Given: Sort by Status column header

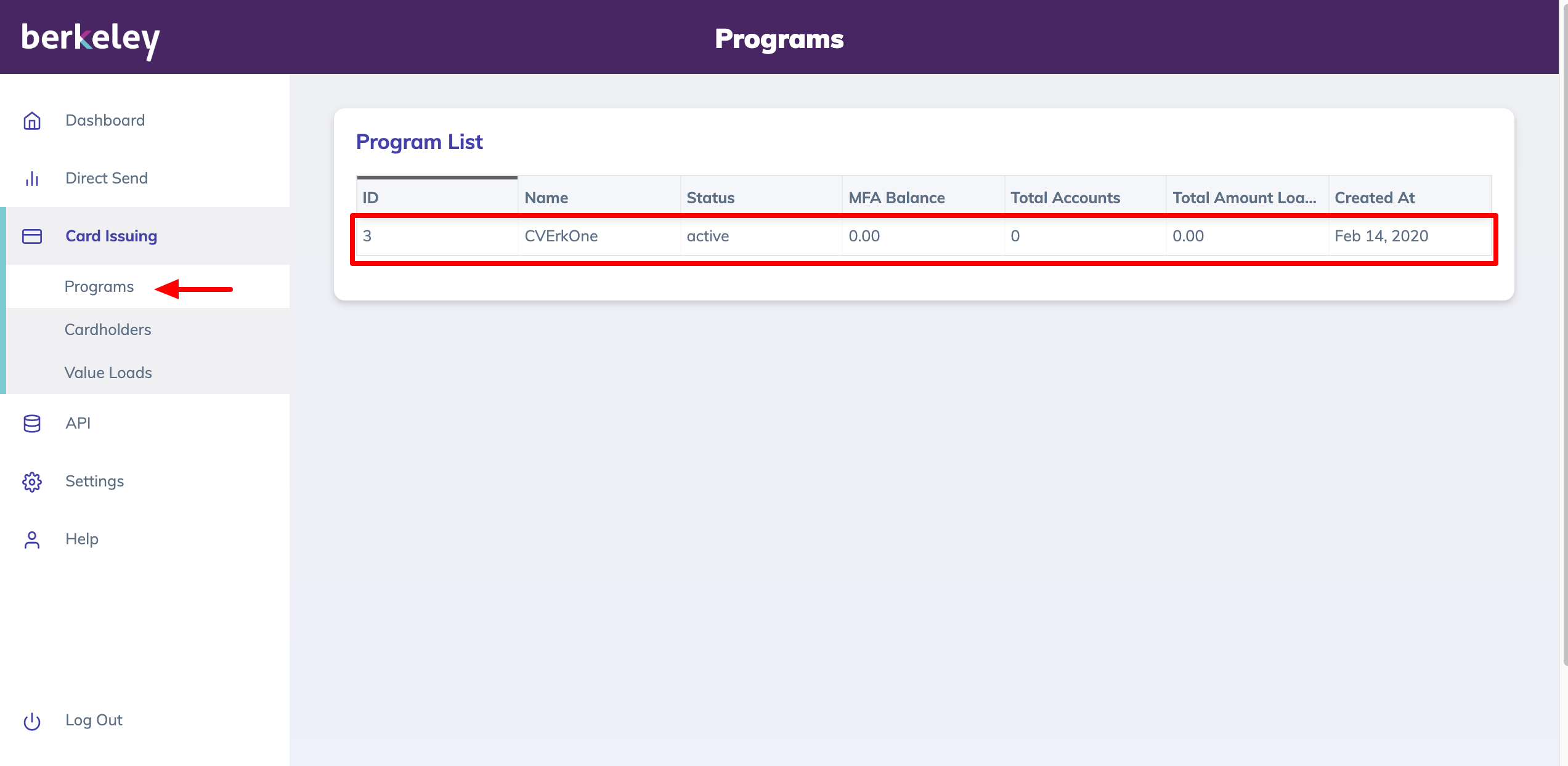Looking at the screenshot, I should pyautogui.click(x=710, y=198).
